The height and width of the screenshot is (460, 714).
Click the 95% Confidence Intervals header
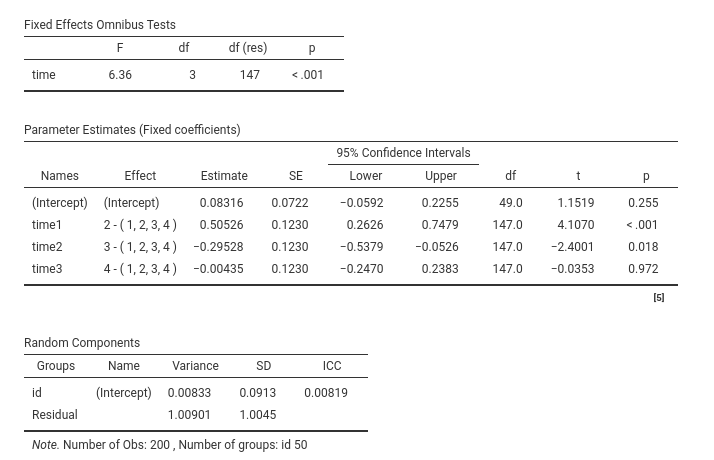coord(403,153)
